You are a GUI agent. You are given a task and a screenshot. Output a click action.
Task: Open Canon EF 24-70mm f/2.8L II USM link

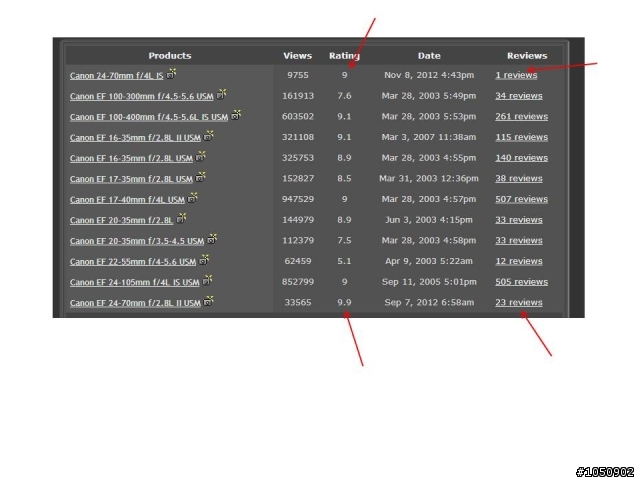click(135, 303)
